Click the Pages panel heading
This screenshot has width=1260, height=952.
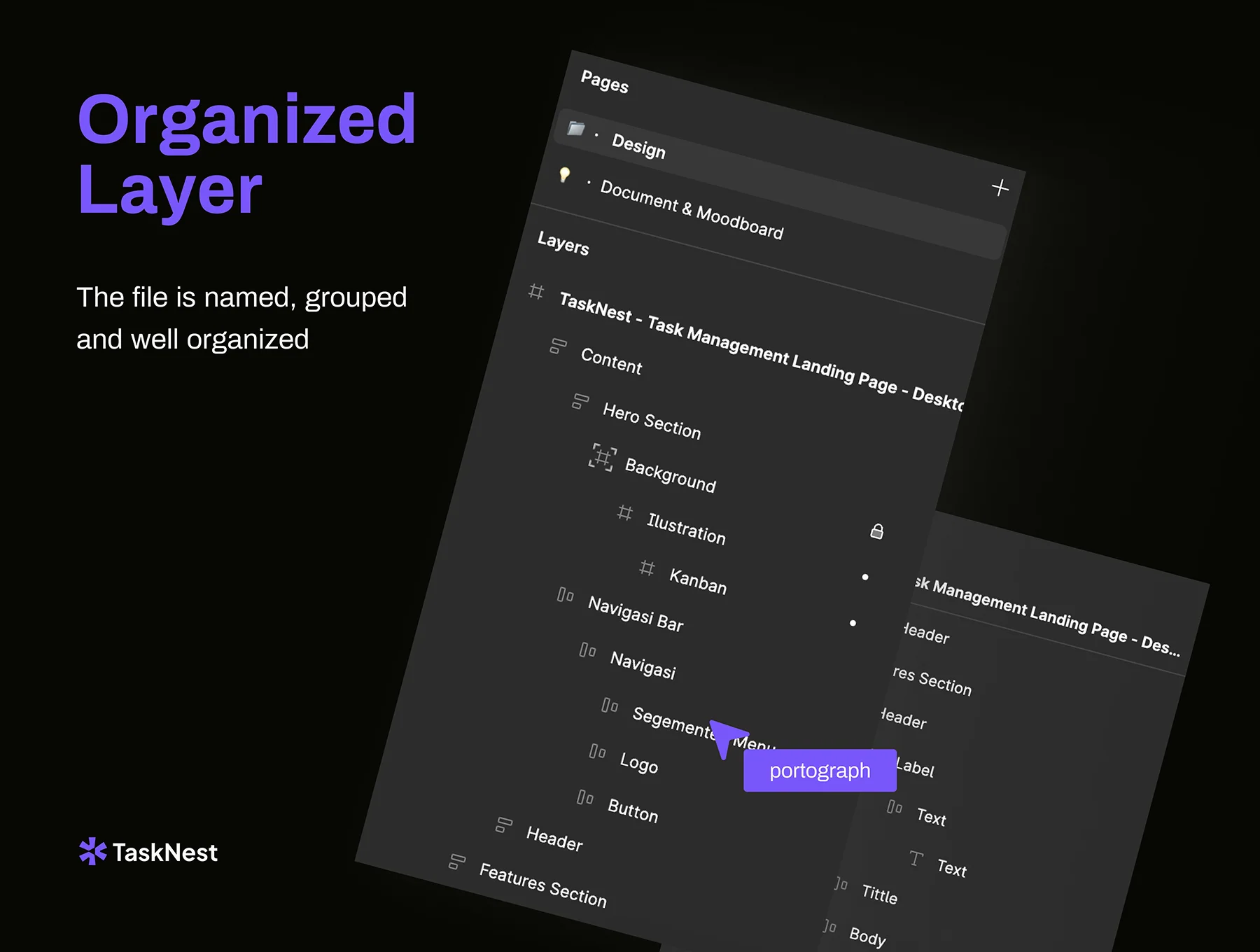point(605,82)
